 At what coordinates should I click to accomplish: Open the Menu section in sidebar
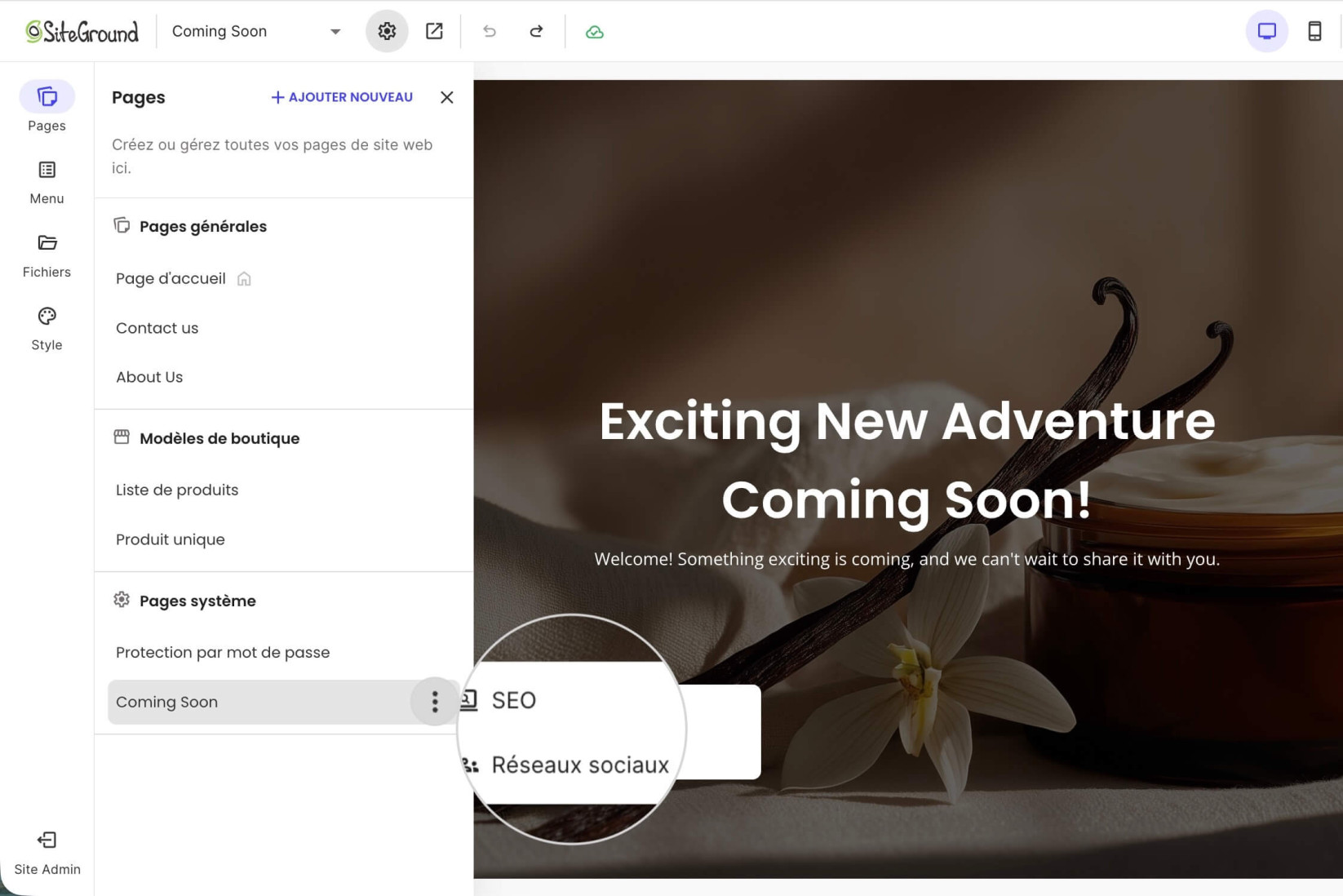click(x=47, y=182)
